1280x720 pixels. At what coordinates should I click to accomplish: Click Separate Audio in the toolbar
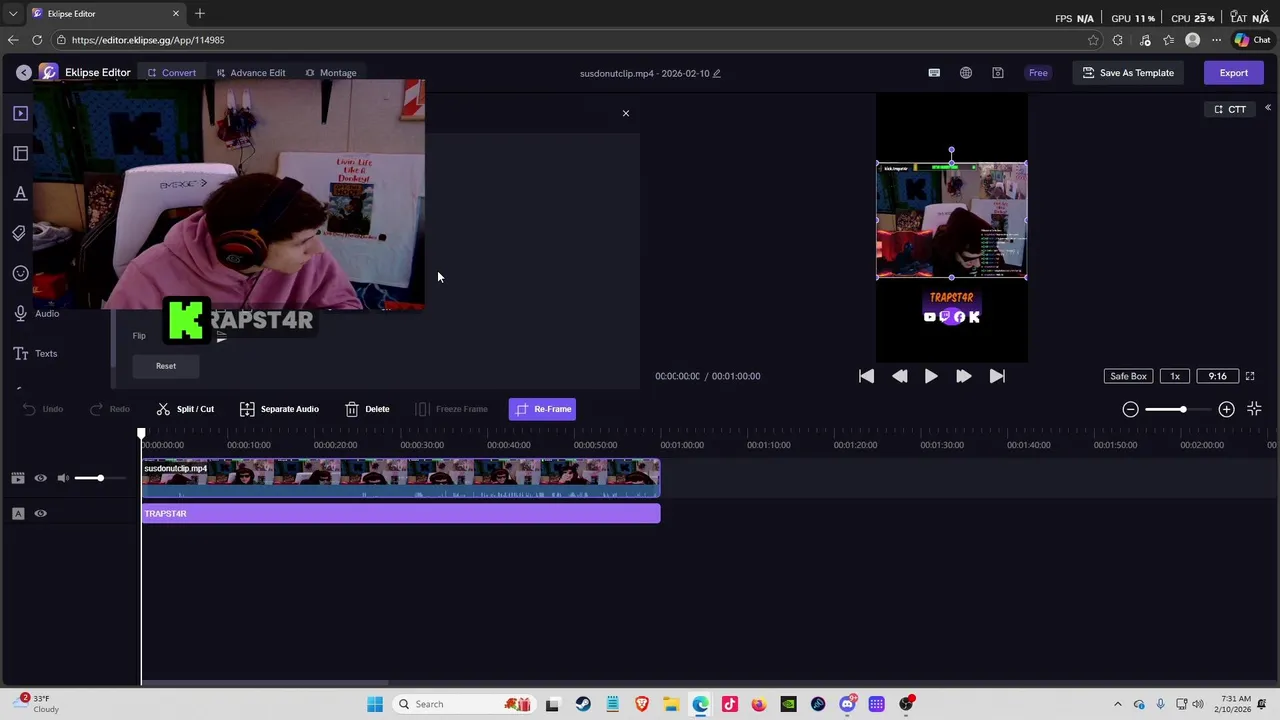click(x=280, y=409)
